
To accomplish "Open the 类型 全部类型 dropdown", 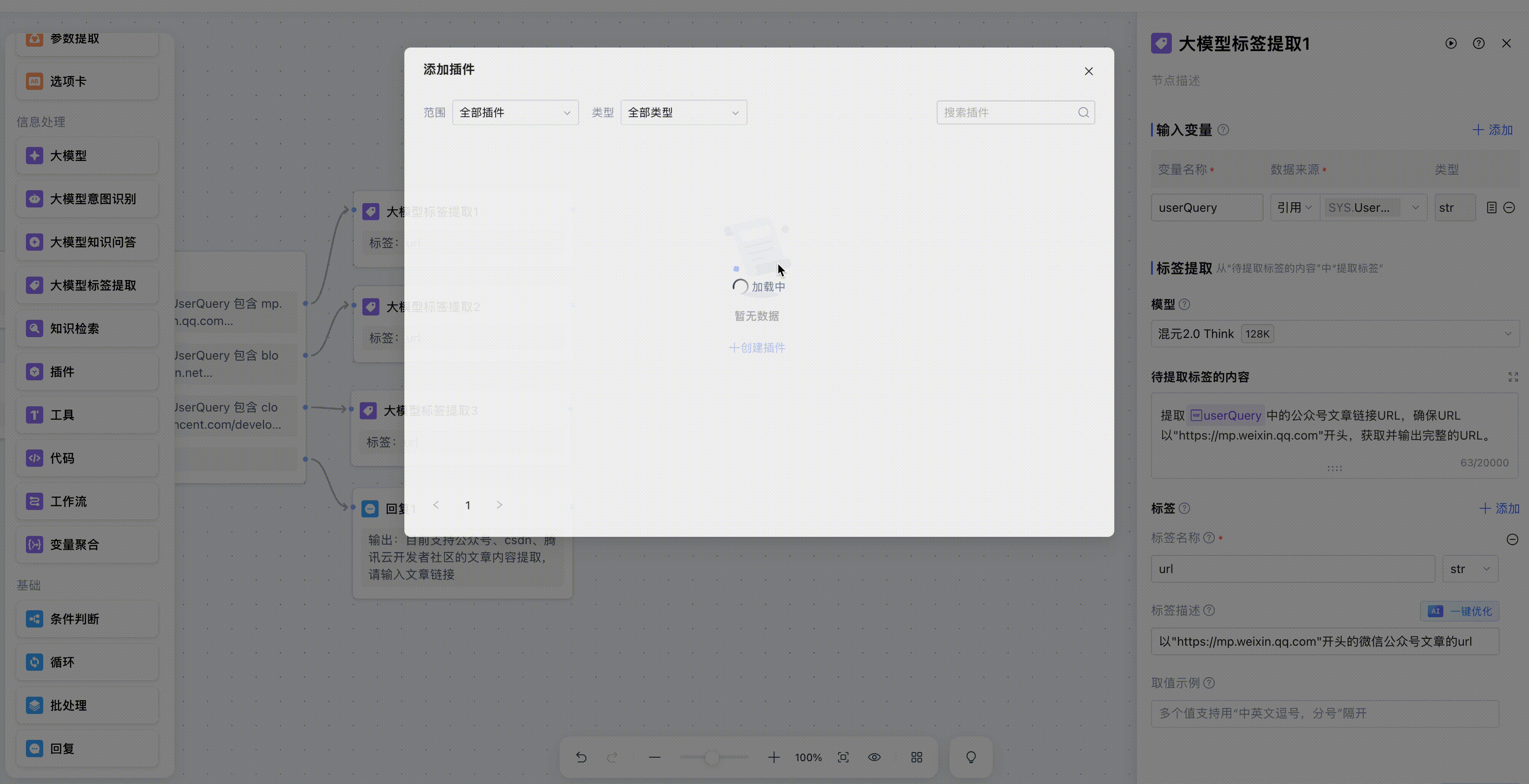I will [683, 113].
